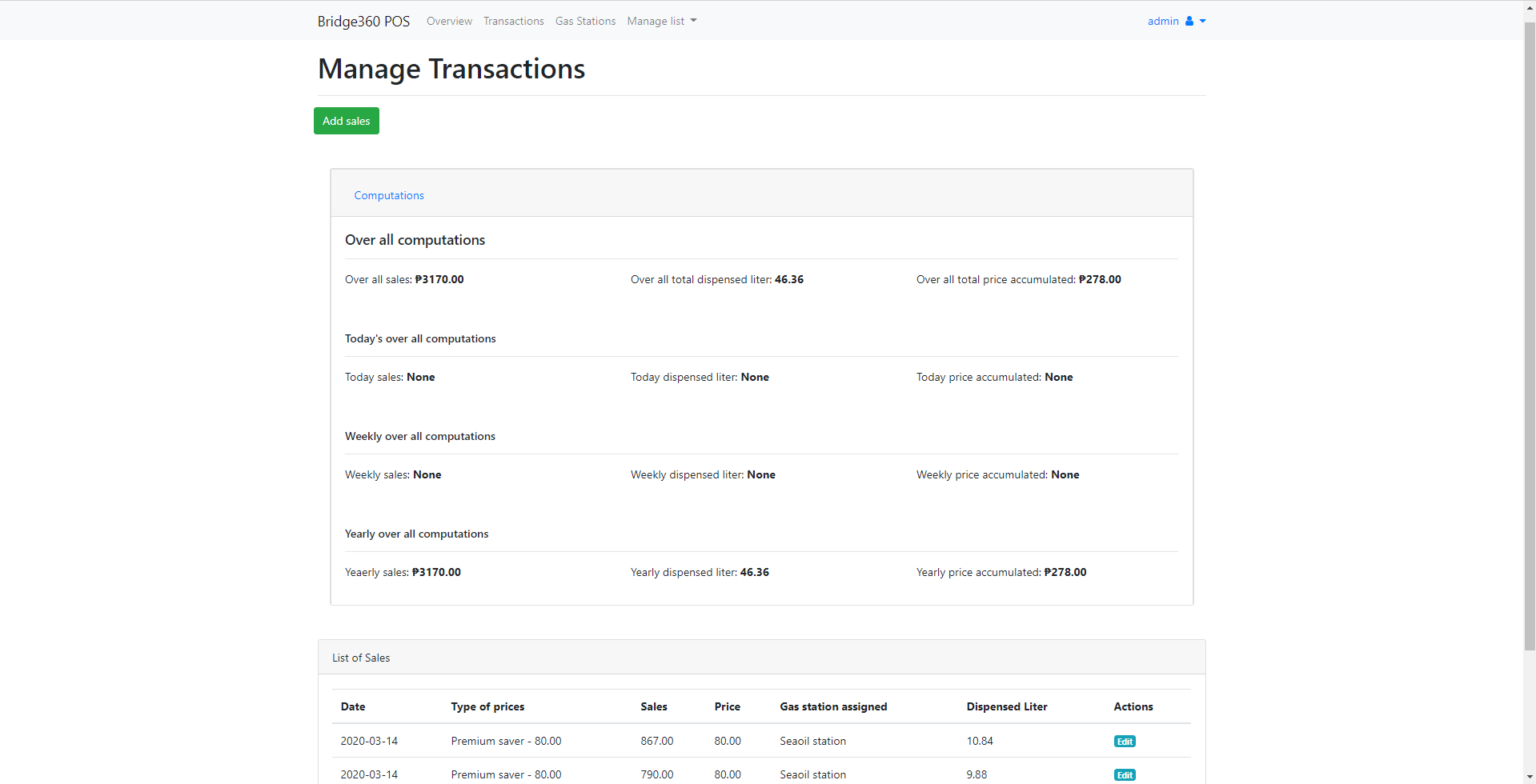Screen dimensions: 1536x784
Task: Click the 9.88 dispensed liter cell
Action: pyautogui.click(x=977, y=774)
